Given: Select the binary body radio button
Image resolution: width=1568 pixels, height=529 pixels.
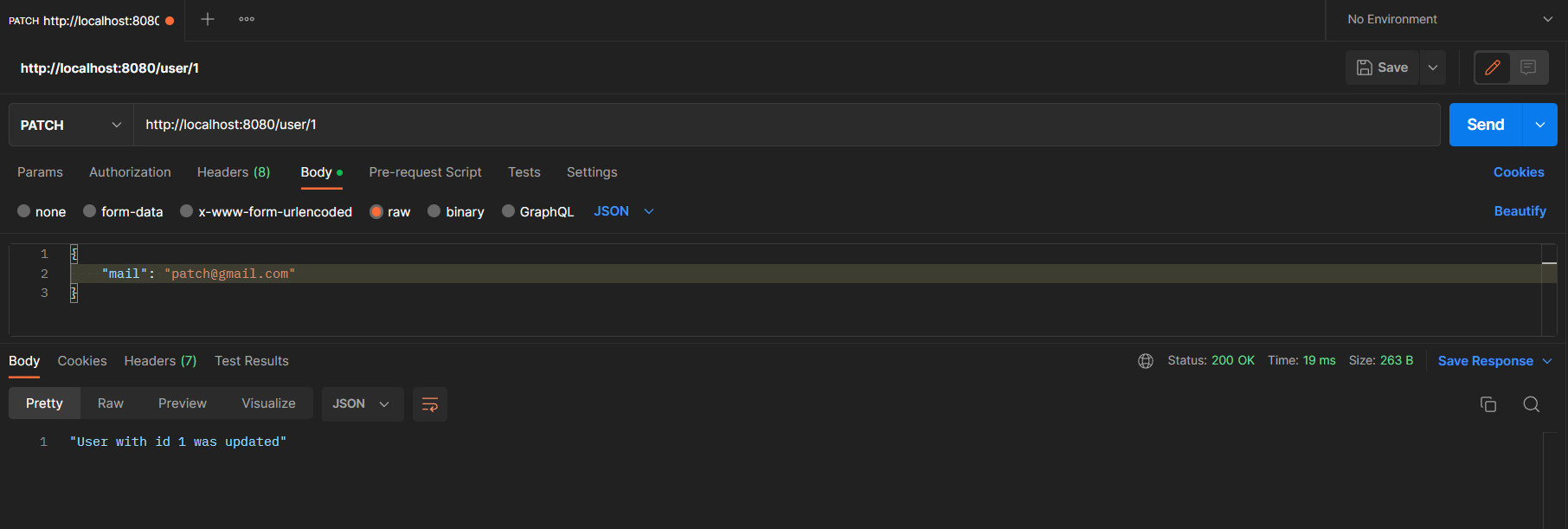Looking at the screenshot, I should [434, 211].
